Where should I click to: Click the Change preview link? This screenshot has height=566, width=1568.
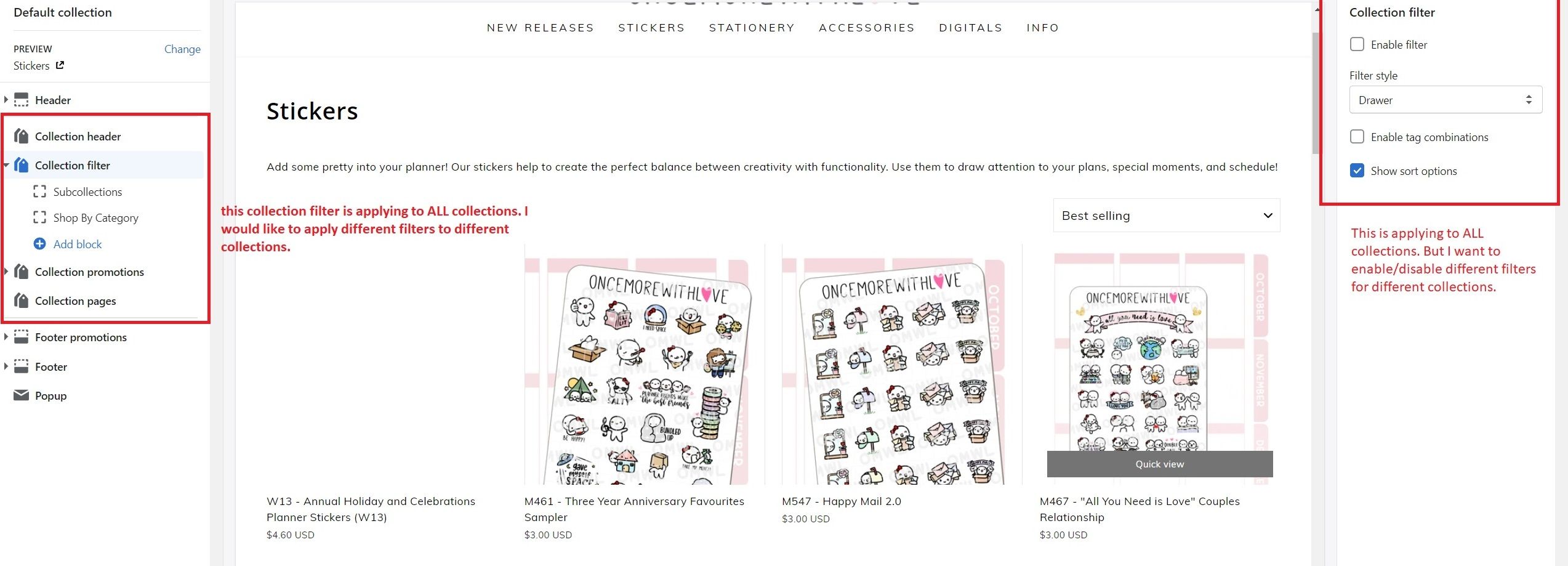coord(182,49)
